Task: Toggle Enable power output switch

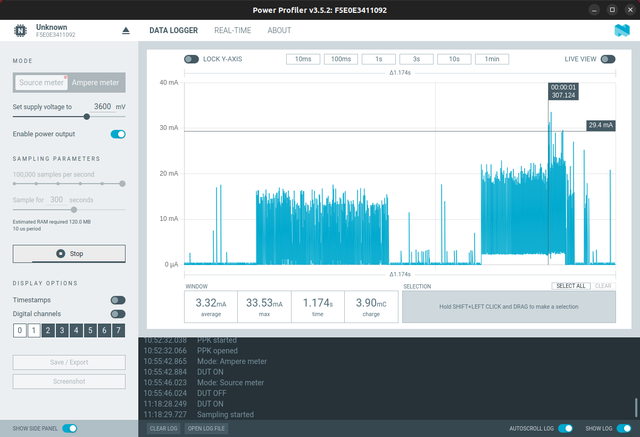Action: (x=118, y=134)
